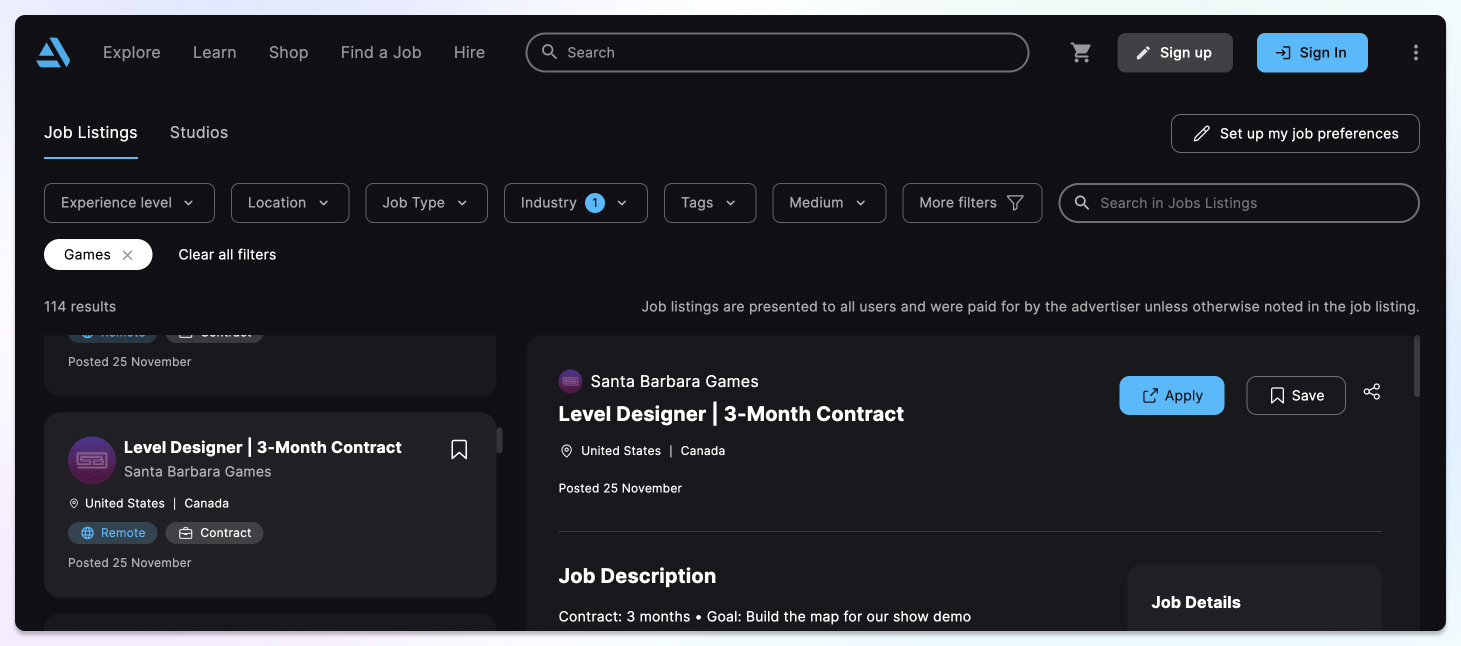Open More filters panel
Viewport: 1461px width, 646px height.
[x=971, y=203]
